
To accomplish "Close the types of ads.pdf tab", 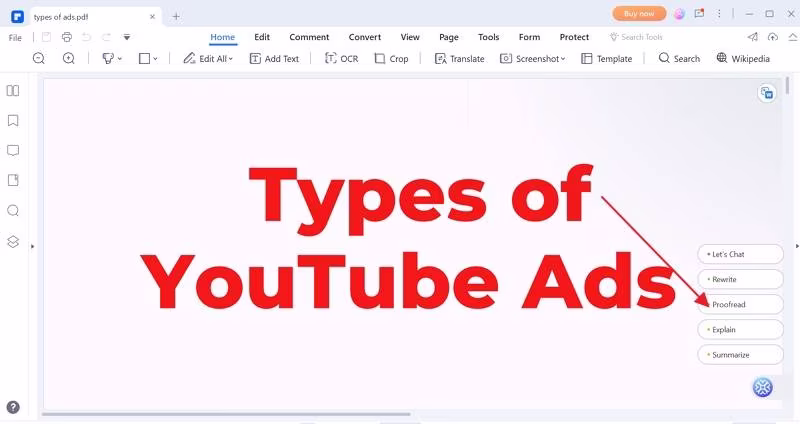I will coord(152,17).
